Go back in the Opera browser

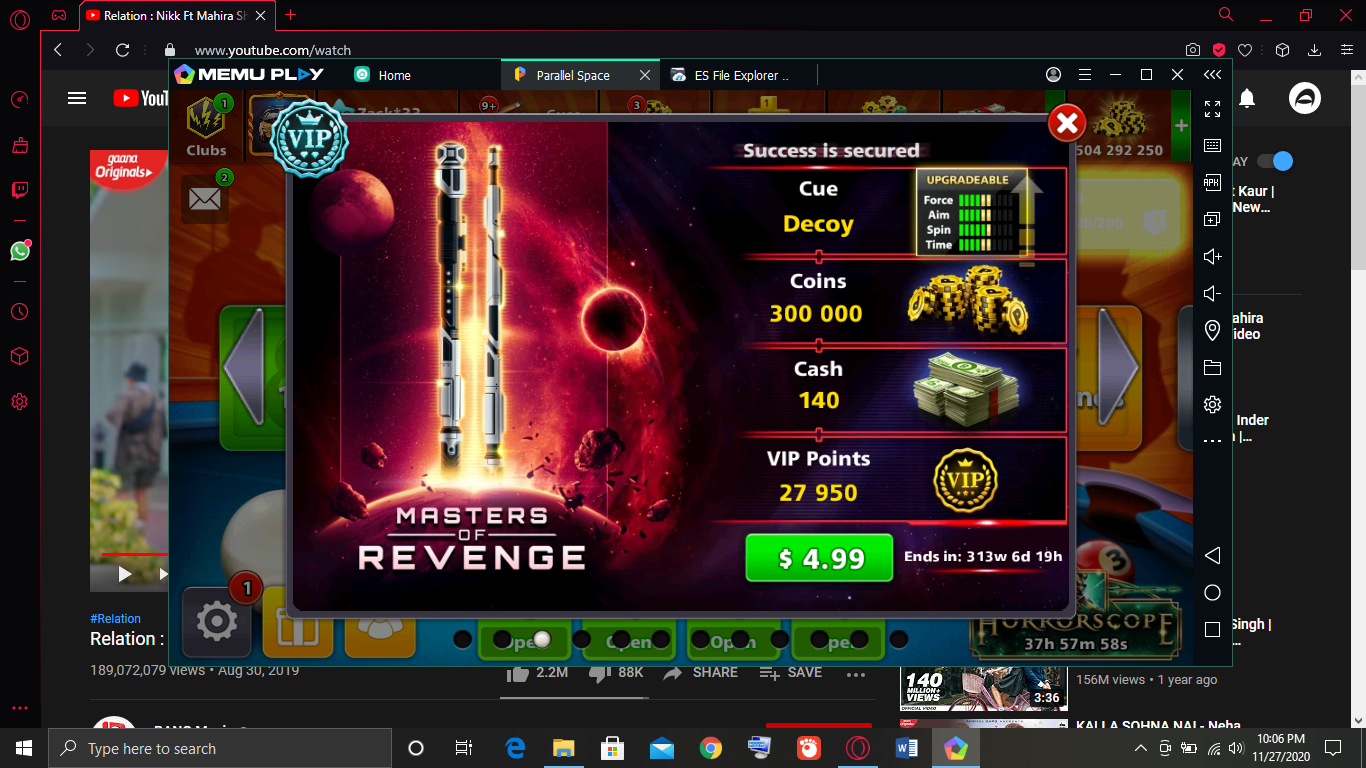(x=58, y=50)
